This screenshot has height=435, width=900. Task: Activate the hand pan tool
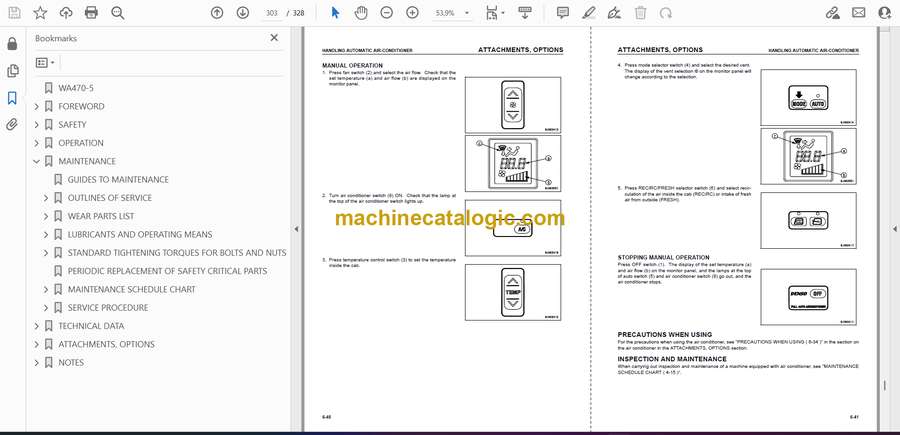[x=360, y=13]
